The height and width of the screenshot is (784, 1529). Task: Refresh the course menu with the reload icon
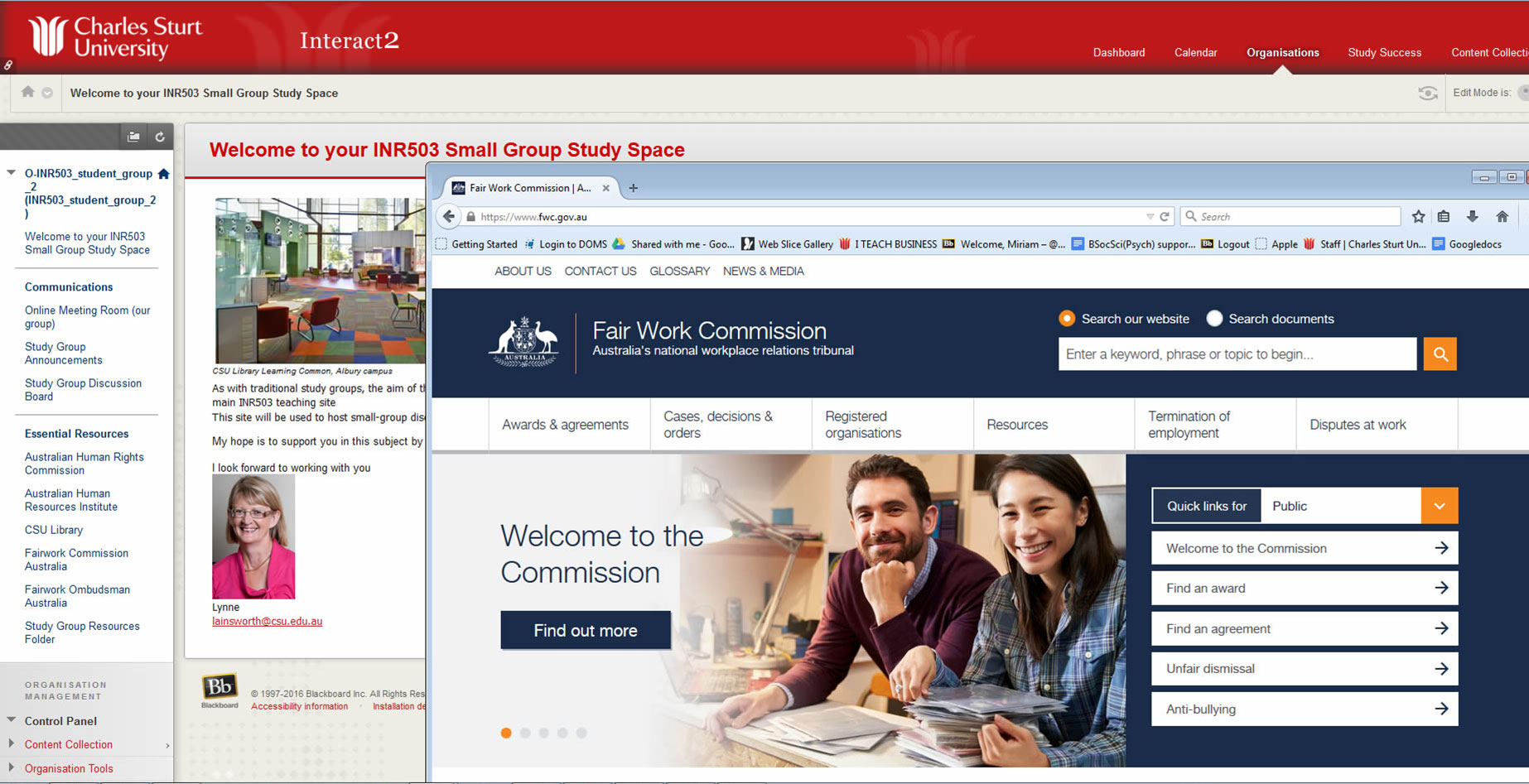[x=160, y=137]
